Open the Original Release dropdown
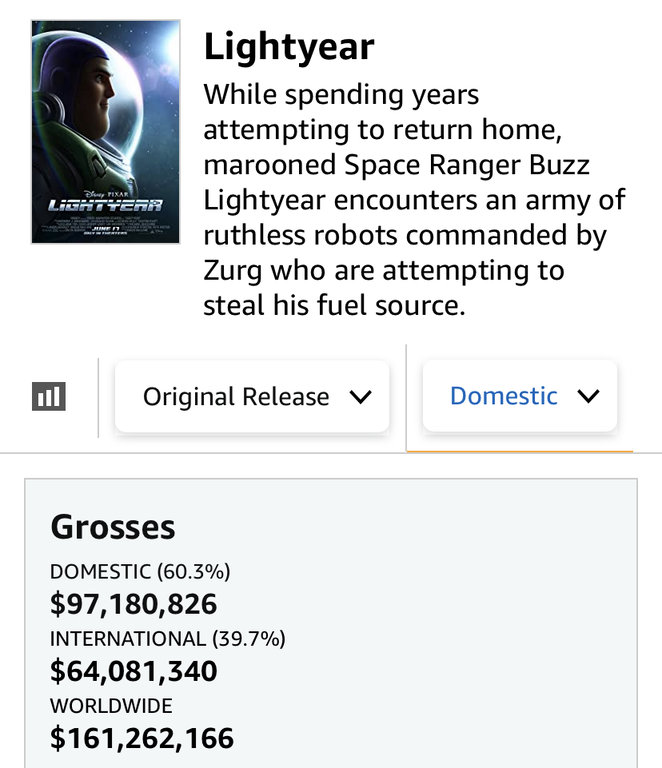Image resolution: width=662 pixels, height=768 pixels. (236, 397)
